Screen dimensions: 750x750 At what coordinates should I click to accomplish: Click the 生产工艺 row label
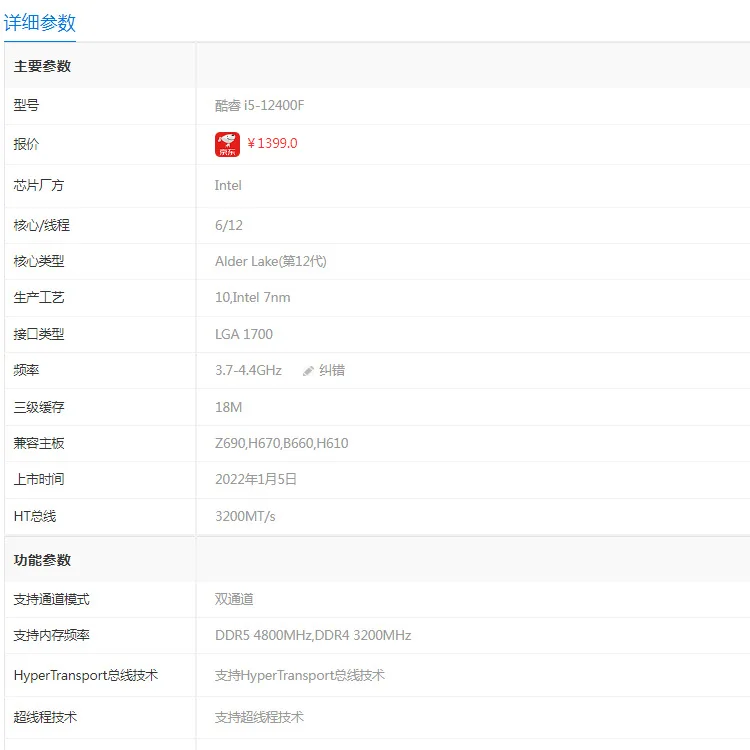coord(39,298)
